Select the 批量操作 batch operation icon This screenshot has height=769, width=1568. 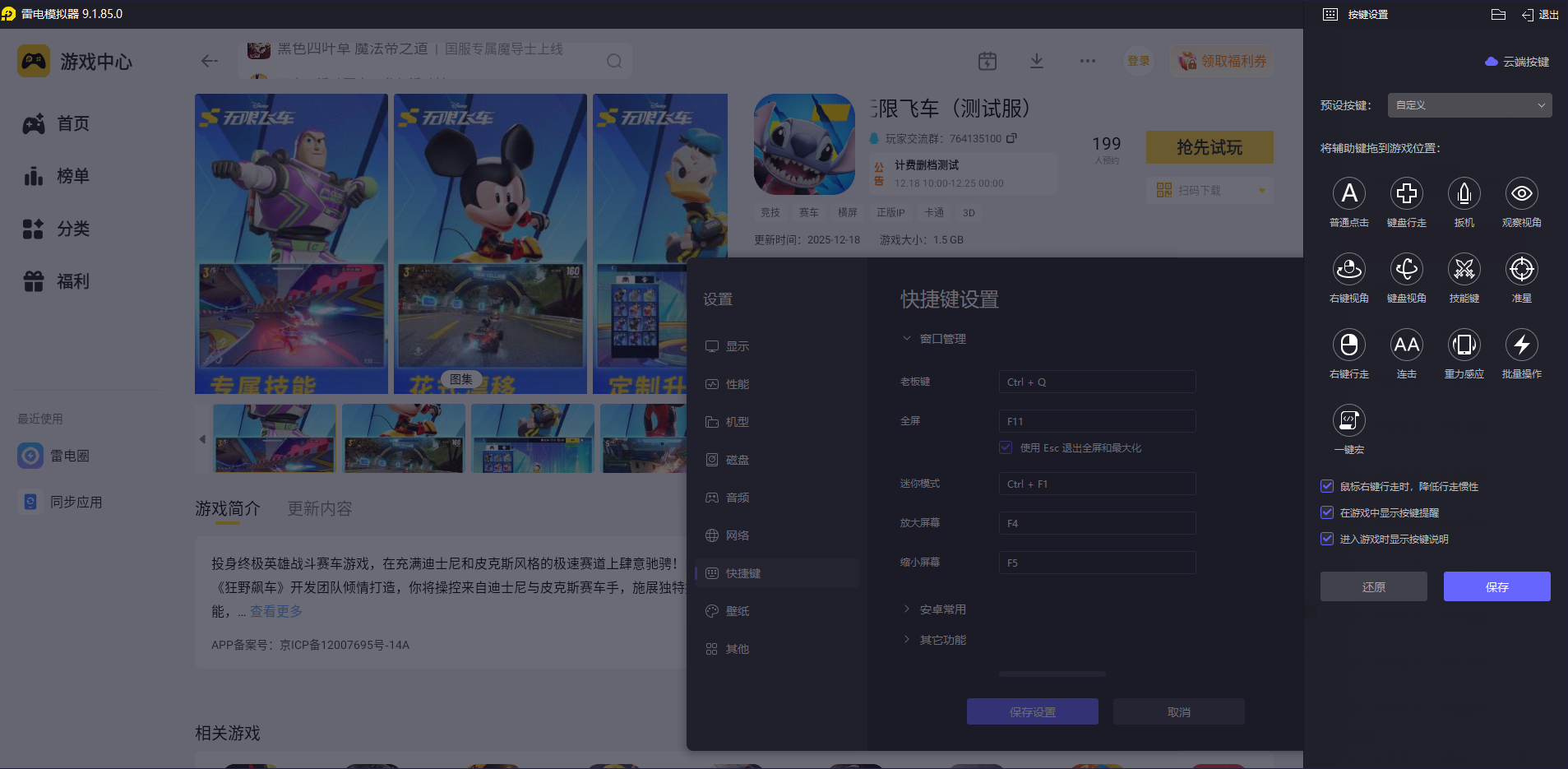pos(1521,345)
